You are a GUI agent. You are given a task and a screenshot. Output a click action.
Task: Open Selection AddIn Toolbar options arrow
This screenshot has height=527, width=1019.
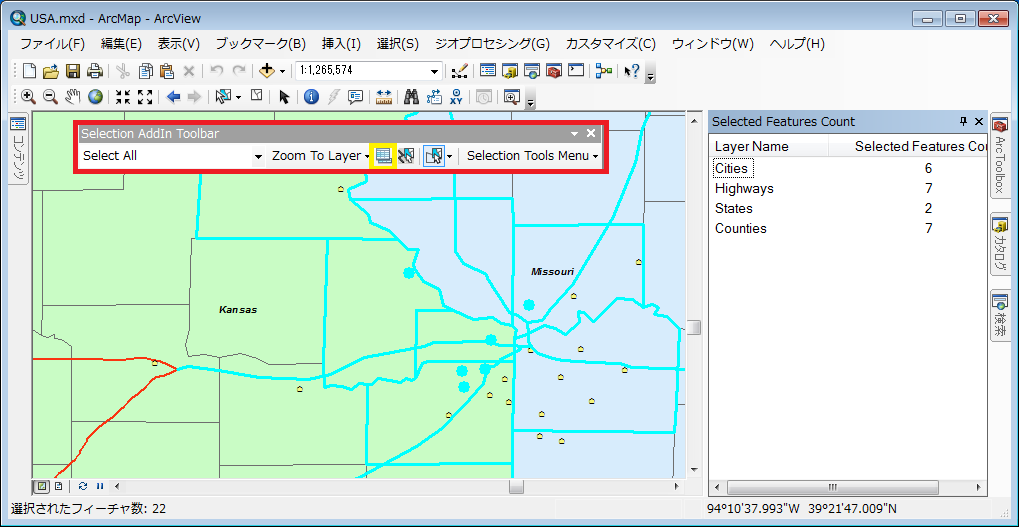point(574,133)
